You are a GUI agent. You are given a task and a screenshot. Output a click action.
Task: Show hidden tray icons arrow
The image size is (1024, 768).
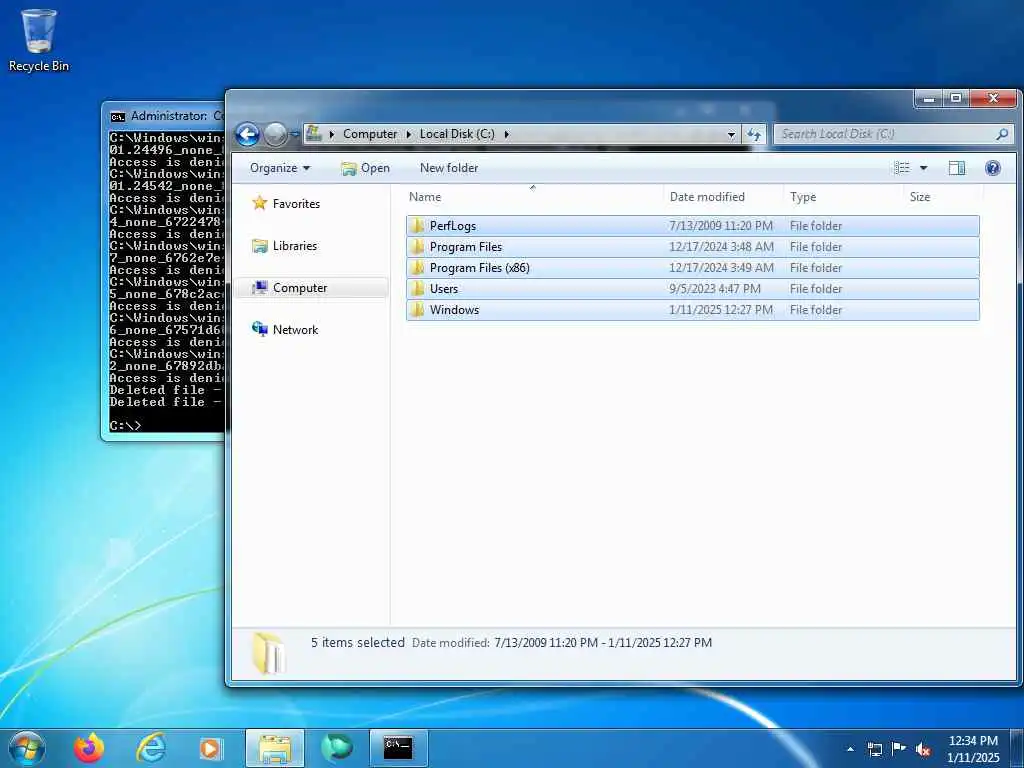click(850, 749)
